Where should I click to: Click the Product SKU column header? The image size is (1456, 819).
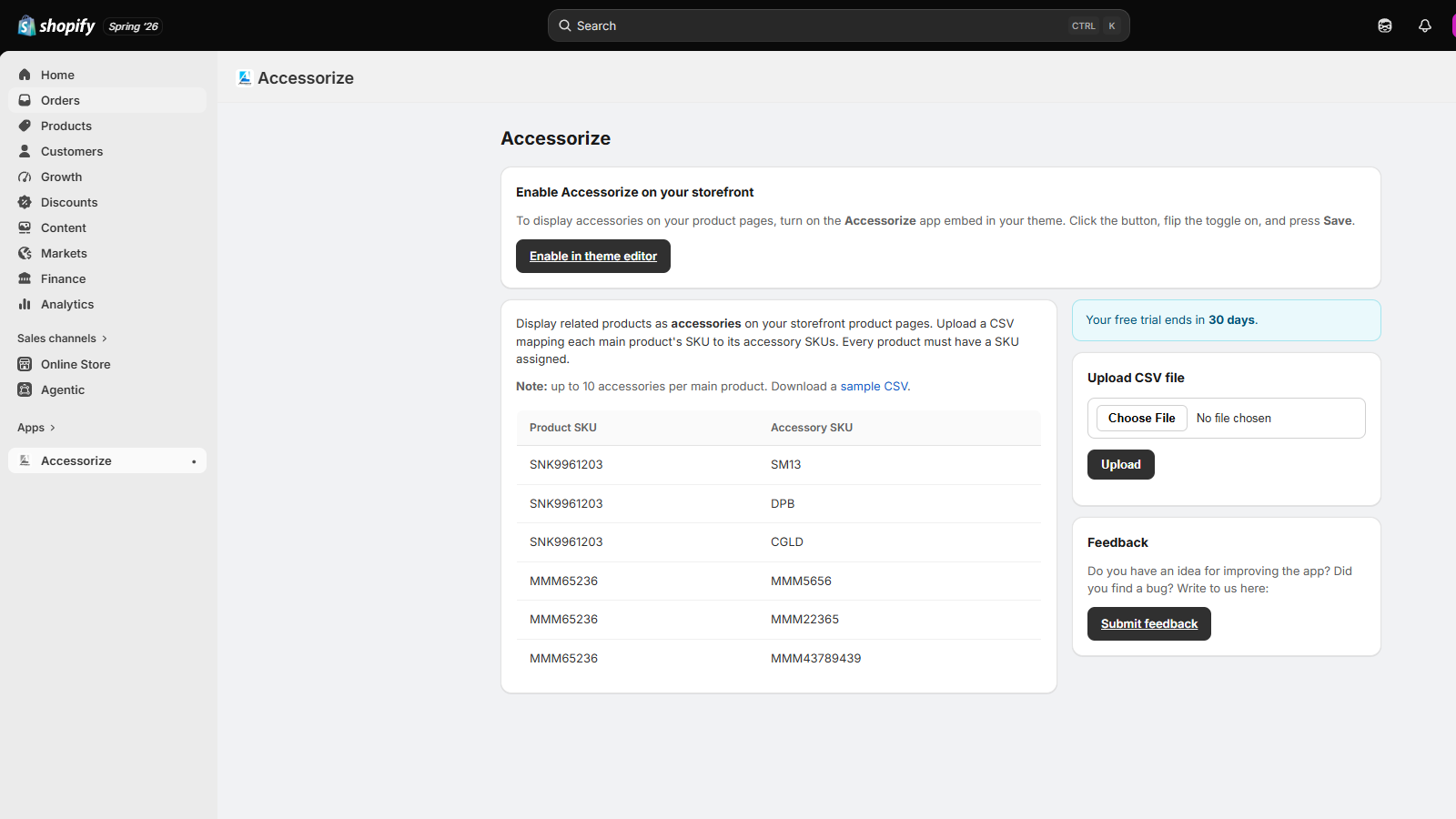coord(563,428)
